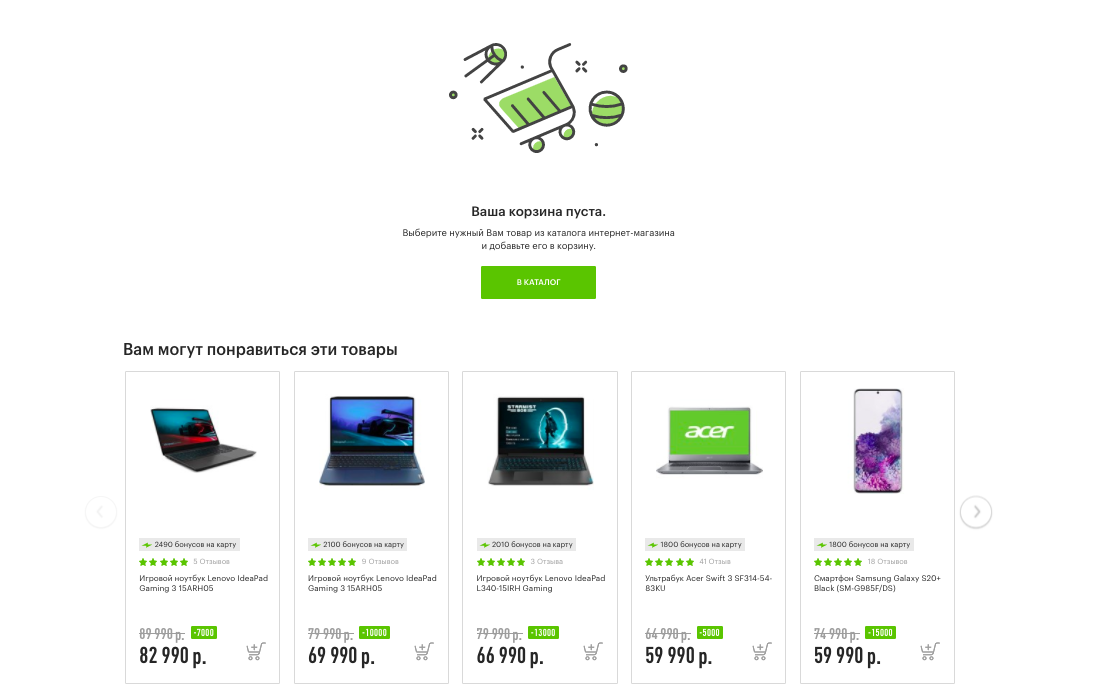View the Samsung Galaxy S20+ phone image

878,441
